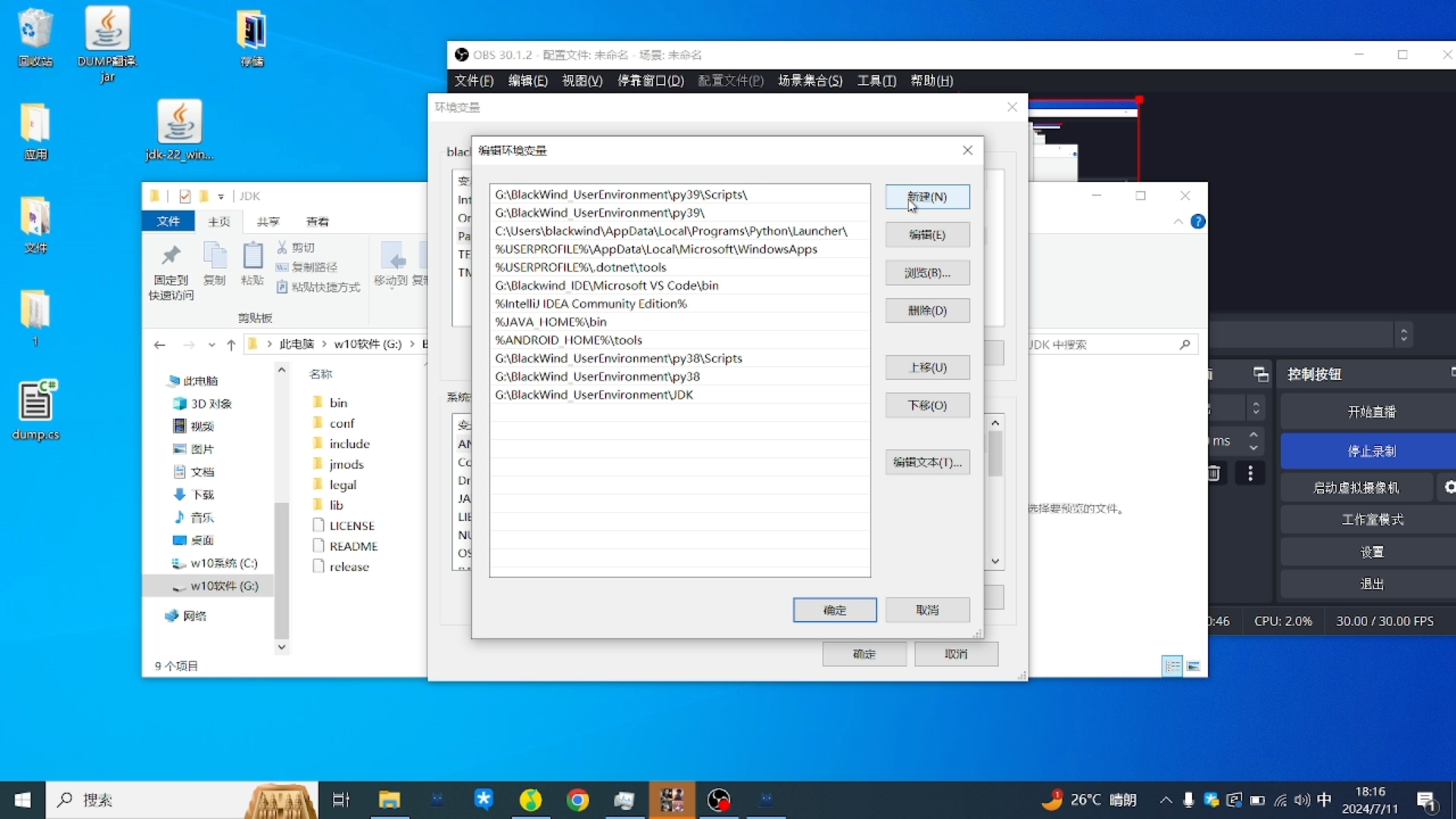The image size is (1456, 819).
Task: Click the OBS trash delete icon
Action: (1213, 474)
